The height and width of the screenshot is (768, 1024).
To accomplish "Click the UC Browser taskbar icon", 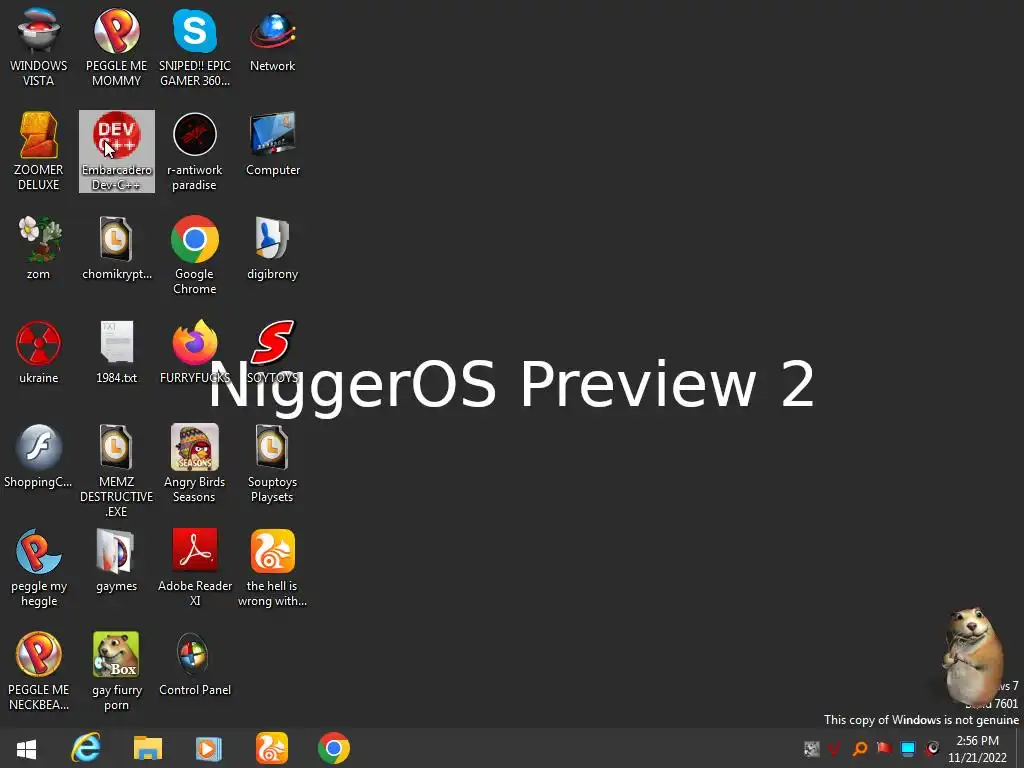I will (272, 748).
